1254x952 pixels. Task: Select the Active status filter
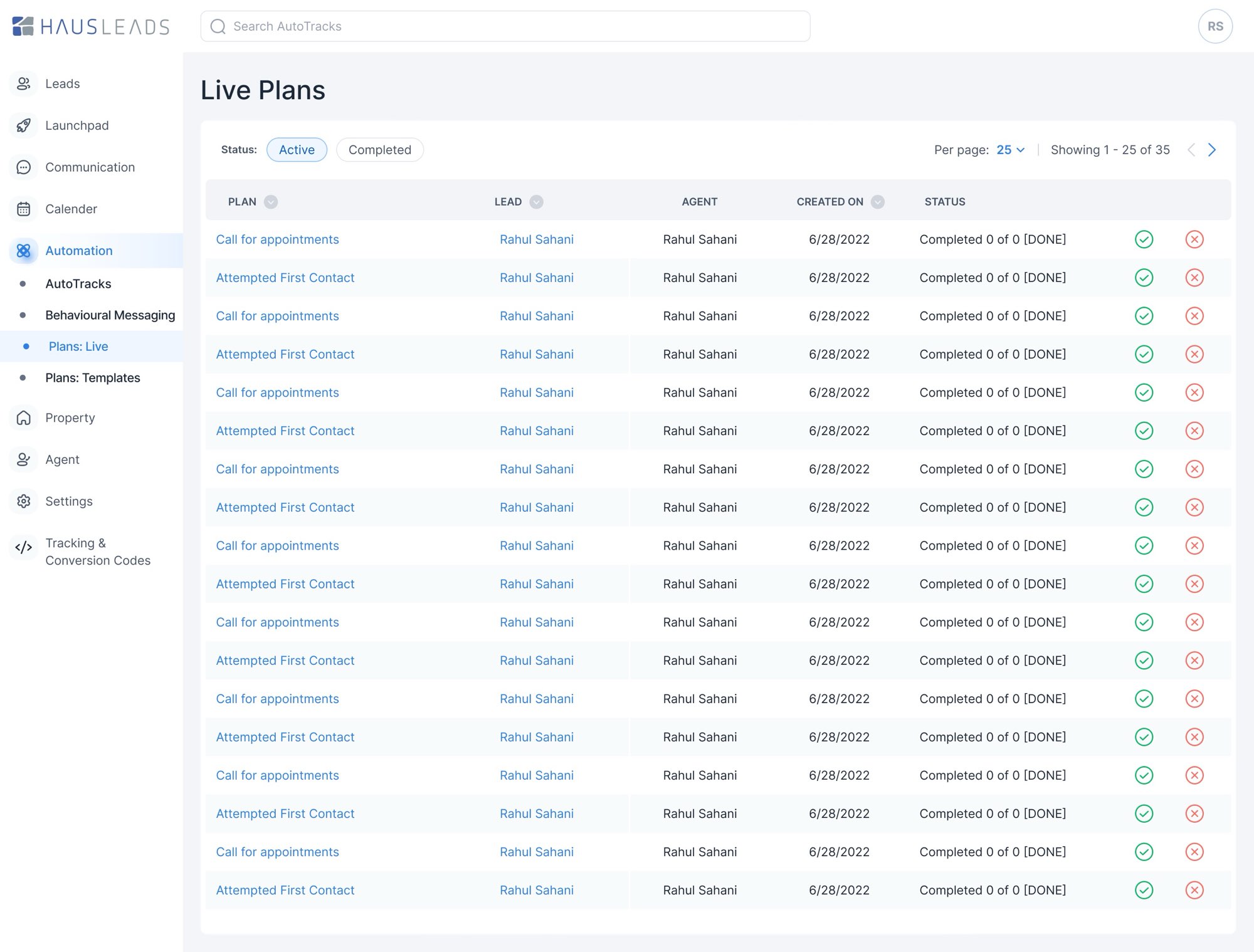pyautogui.click(x=297, y=150)
